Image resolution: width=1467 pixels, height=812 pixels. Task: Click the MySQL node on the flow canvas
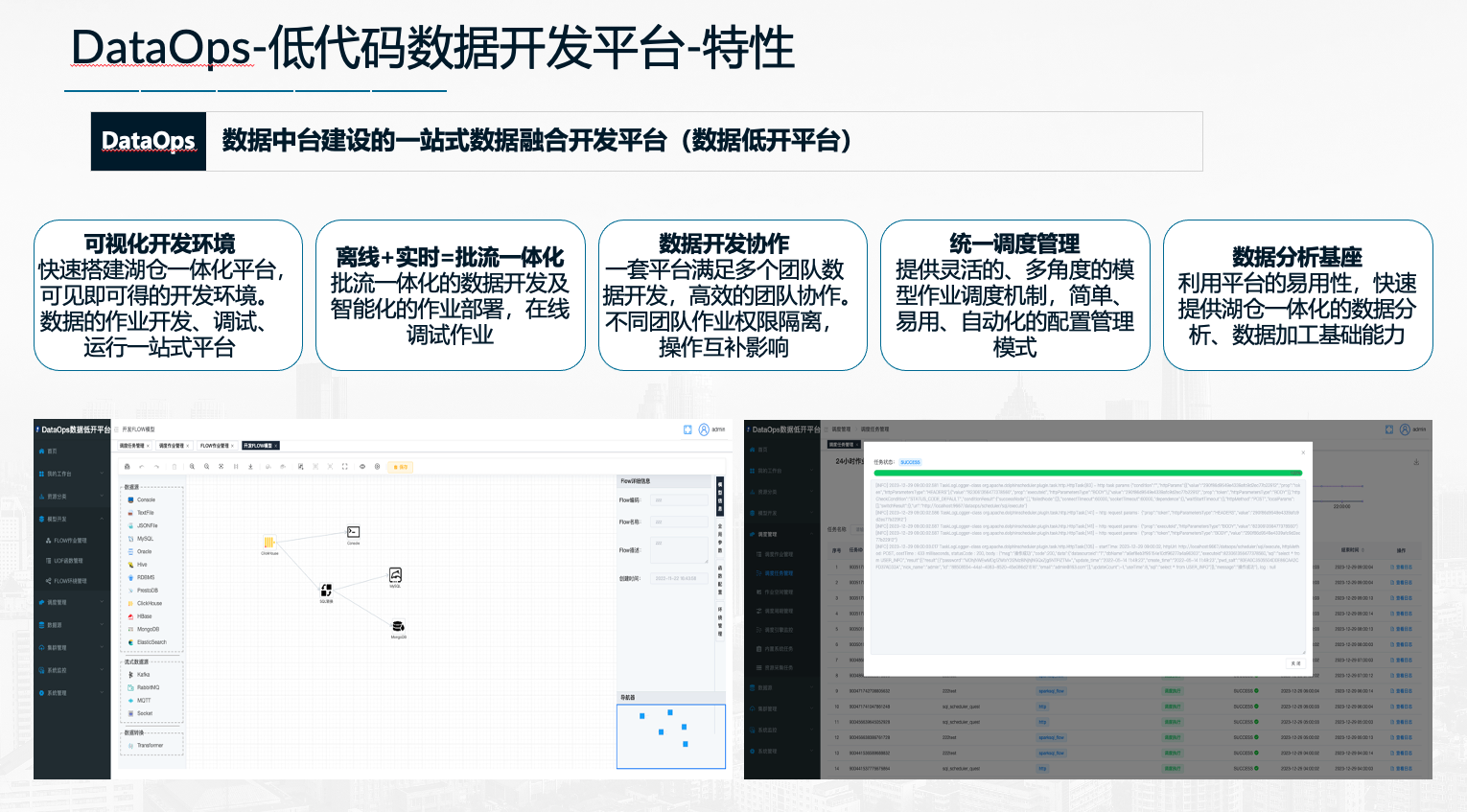(x=395, y=576)
